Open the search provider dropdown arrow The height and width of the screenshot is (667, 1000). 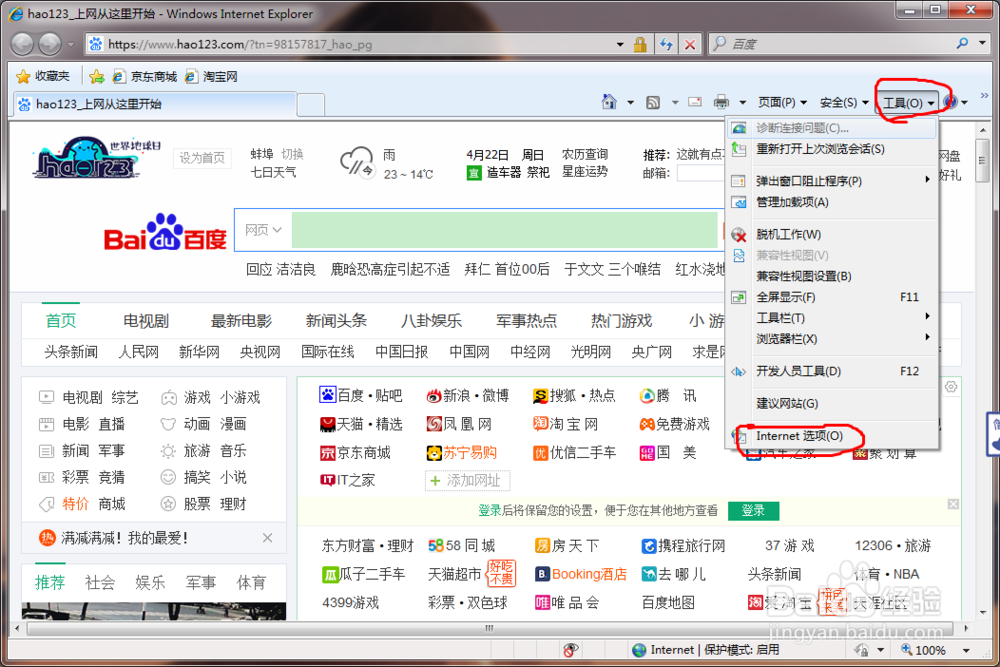[983, 43]
